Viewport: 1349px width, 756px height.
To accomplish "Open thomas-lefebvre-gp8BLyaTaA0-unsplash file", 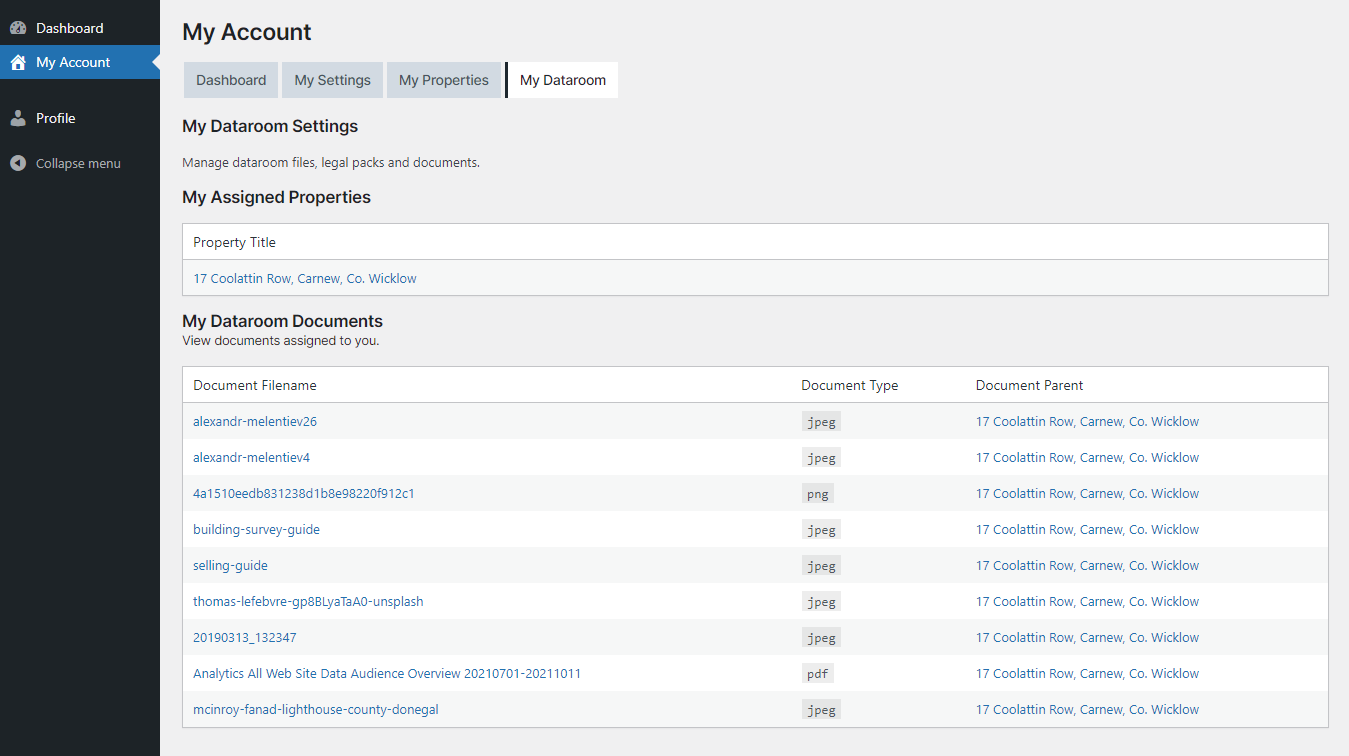I will (x=308, y=602).
